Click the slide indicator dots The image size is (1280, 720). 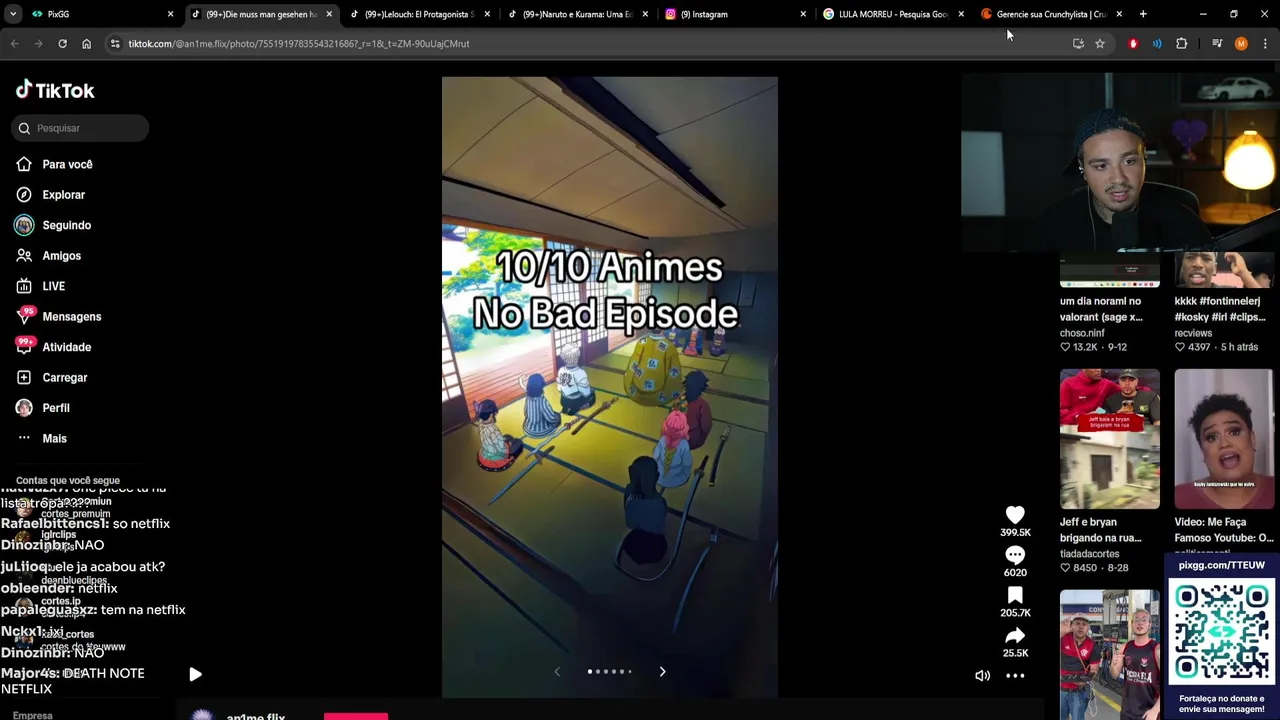click(609, 672)
